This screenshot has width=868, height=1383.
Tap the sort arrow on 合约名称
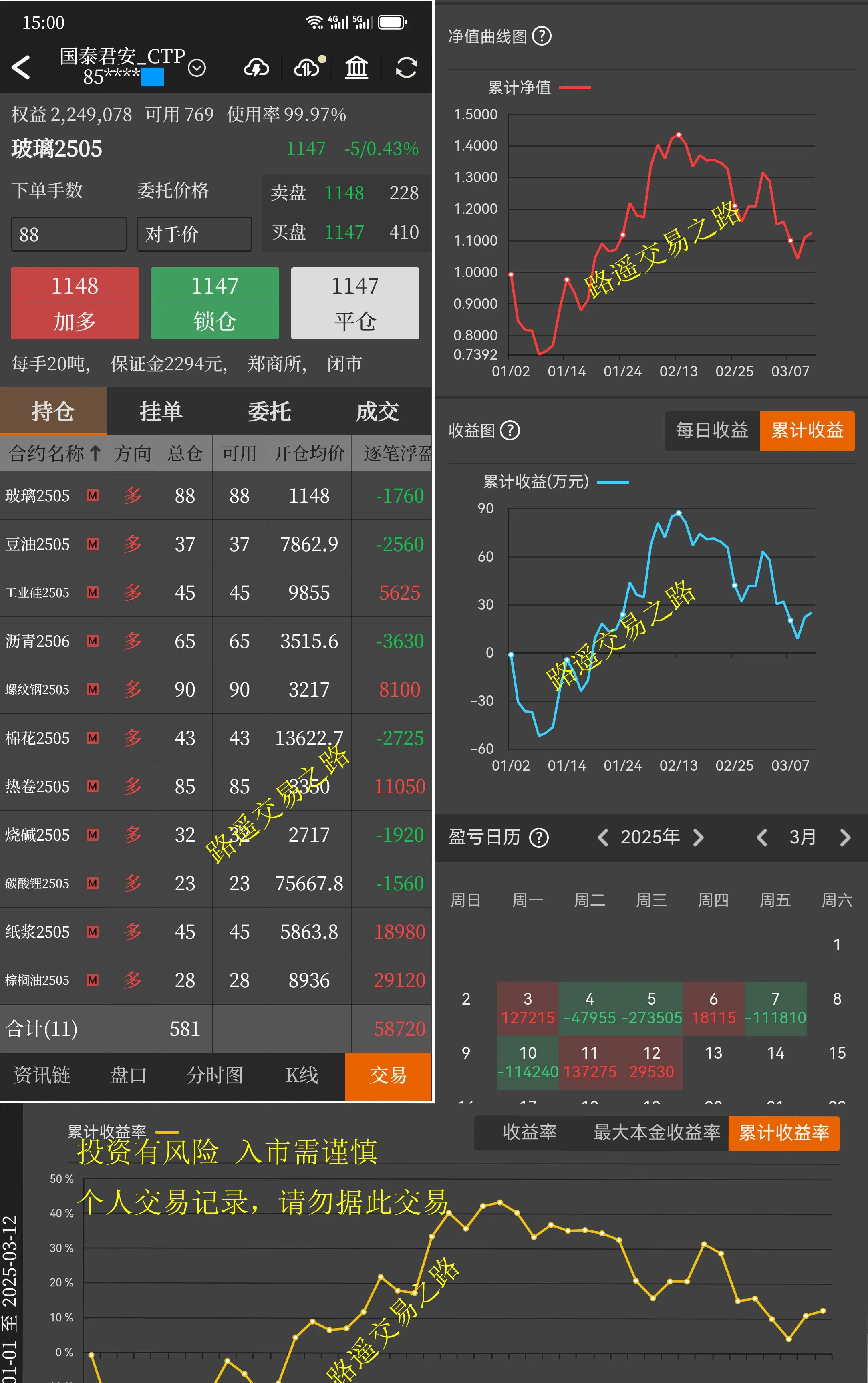95,453
